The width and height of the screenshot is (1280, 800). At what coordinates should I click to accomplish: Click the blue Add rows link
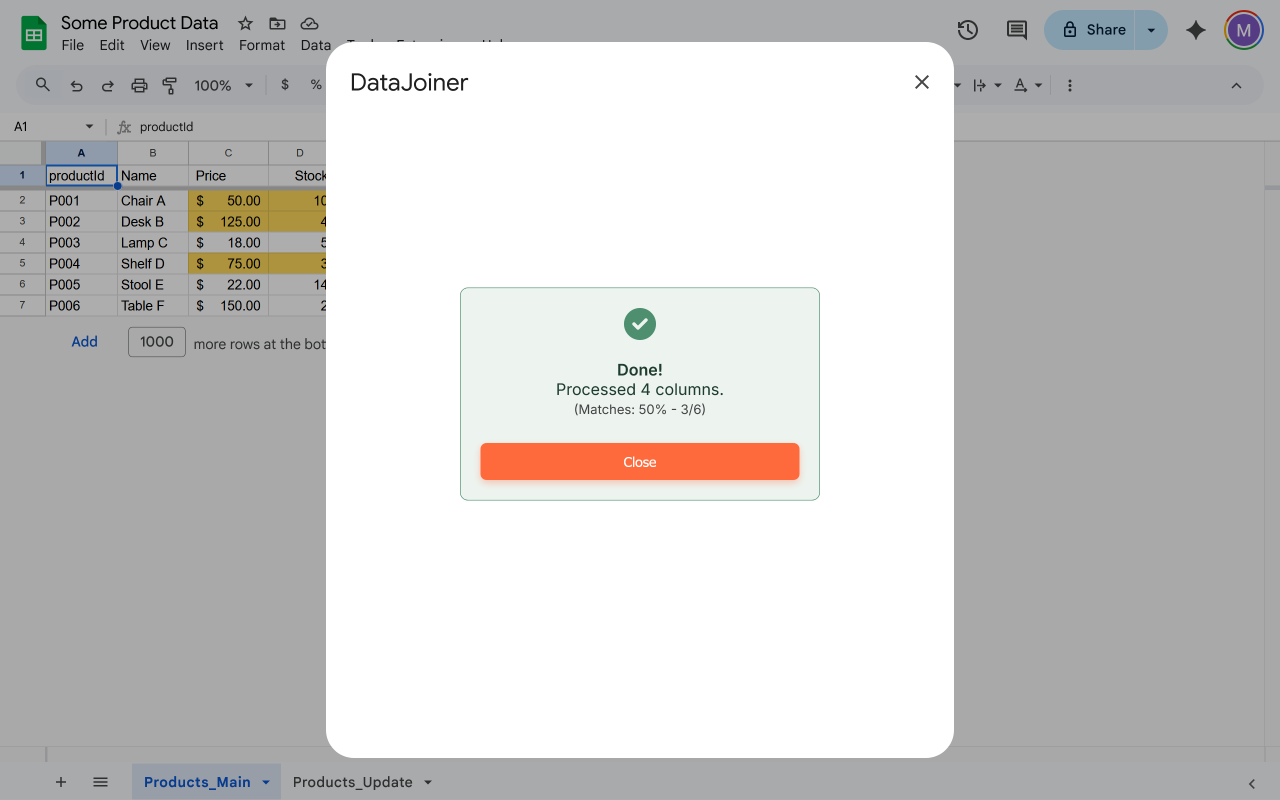[84, 342]
